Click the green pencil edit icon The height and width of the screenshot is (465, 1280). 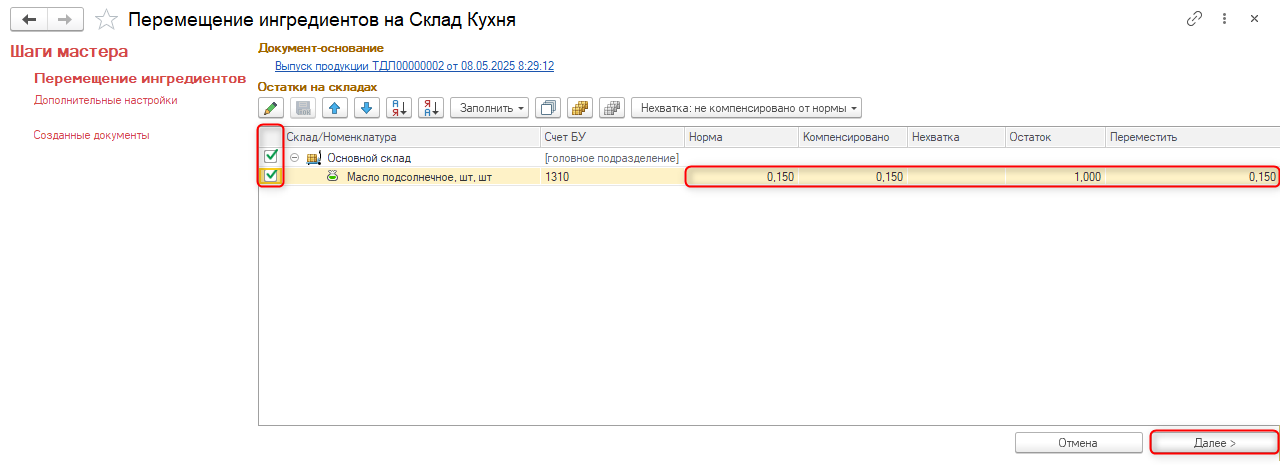270,108
